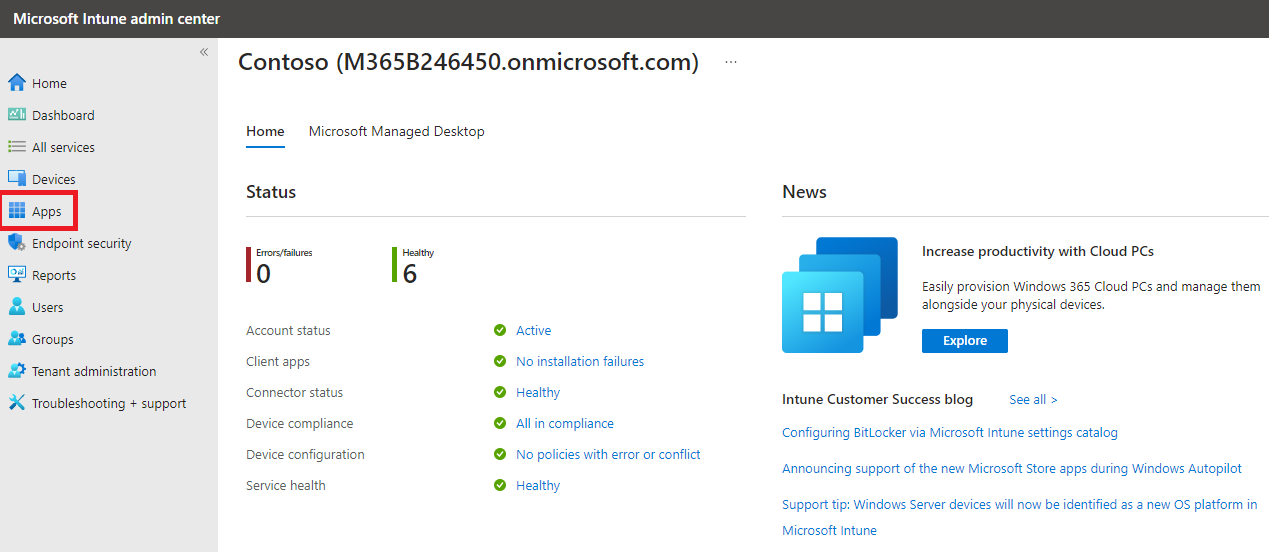Click Increase productivity with Cloud PCs heading

[1038, 251]
